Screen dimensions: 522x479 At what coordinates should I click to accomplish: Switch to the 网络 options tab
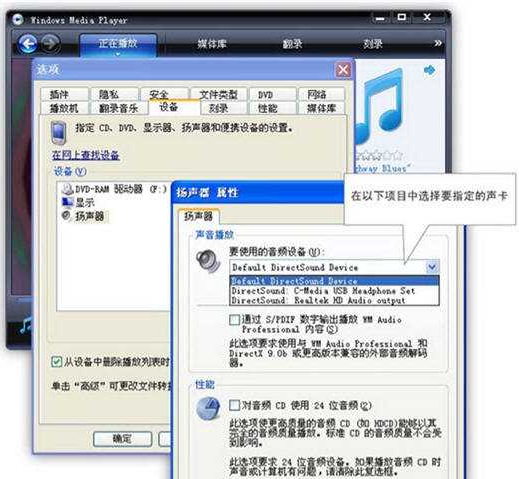tap(322, 94)
